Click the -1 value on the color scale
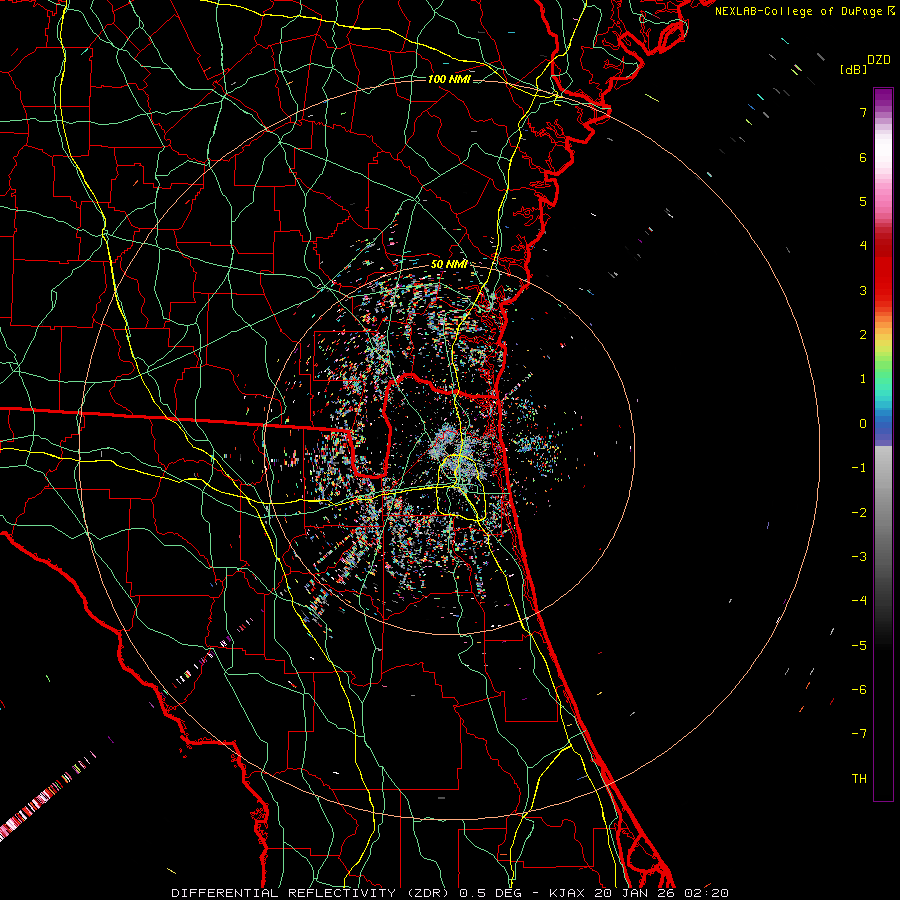 pyautogui.click(x=859, y=468)
